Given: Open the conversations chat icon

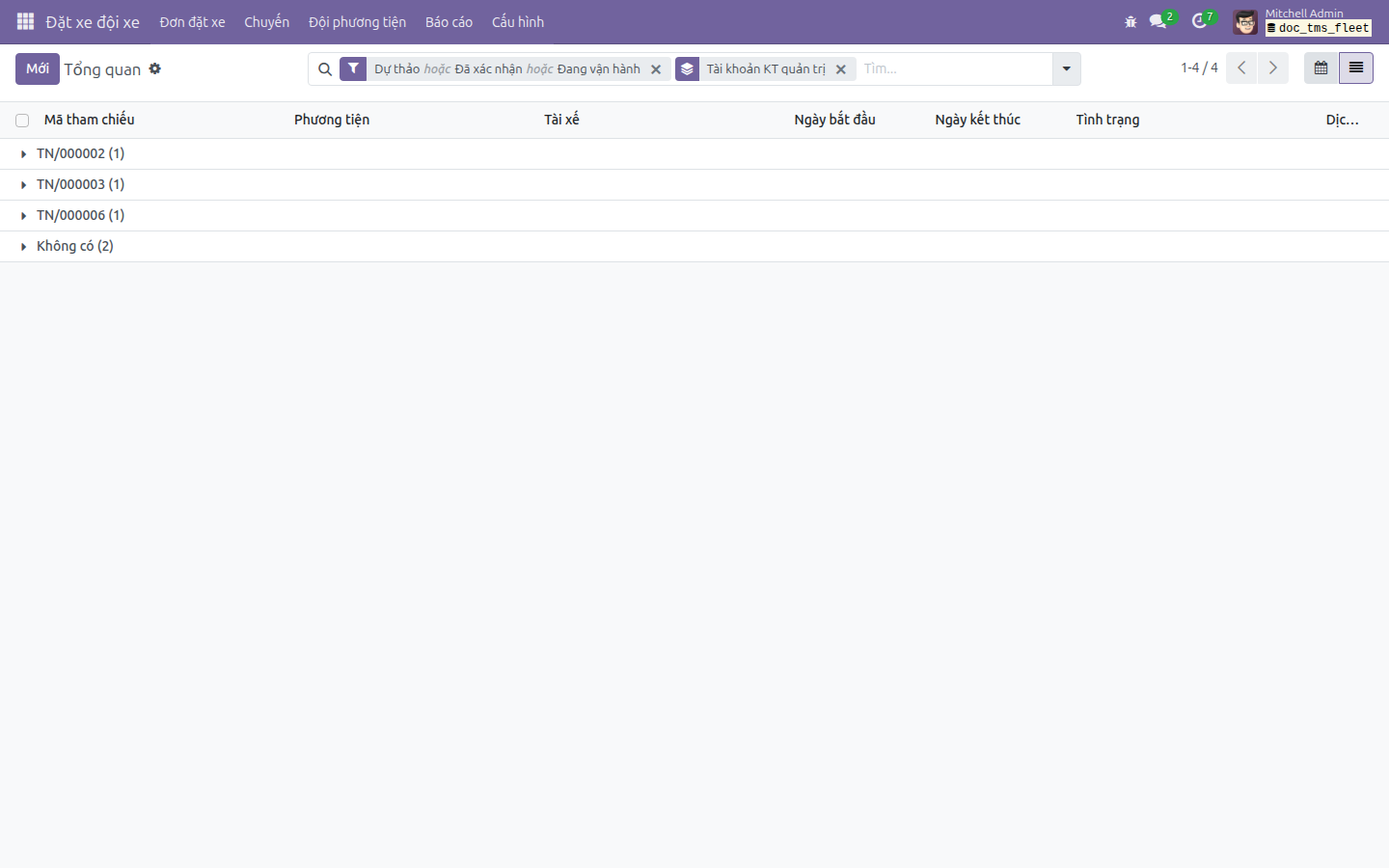Looking at the screenshot, I should 1157,21.
